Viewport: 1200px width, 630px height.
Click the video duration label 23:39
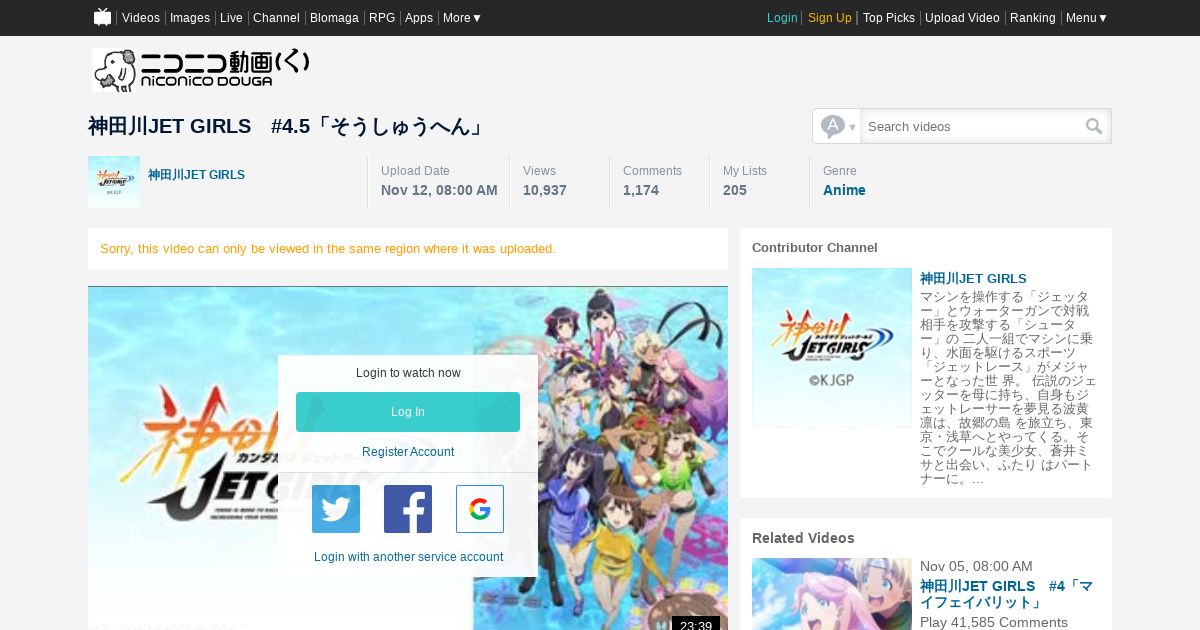(x=695, y=625)
